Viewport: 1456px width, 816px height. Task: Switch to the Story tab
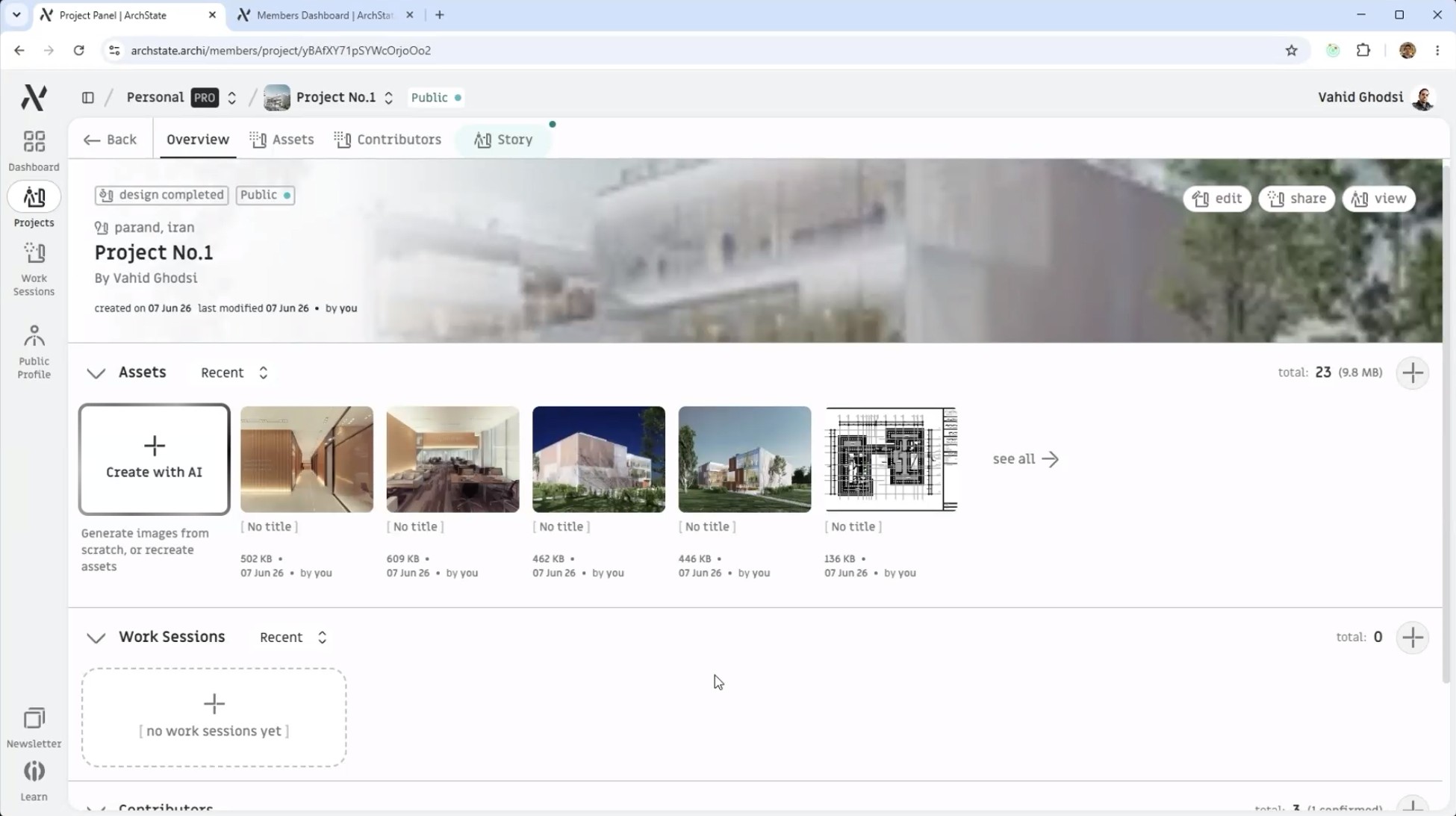[x=504, y=140]
